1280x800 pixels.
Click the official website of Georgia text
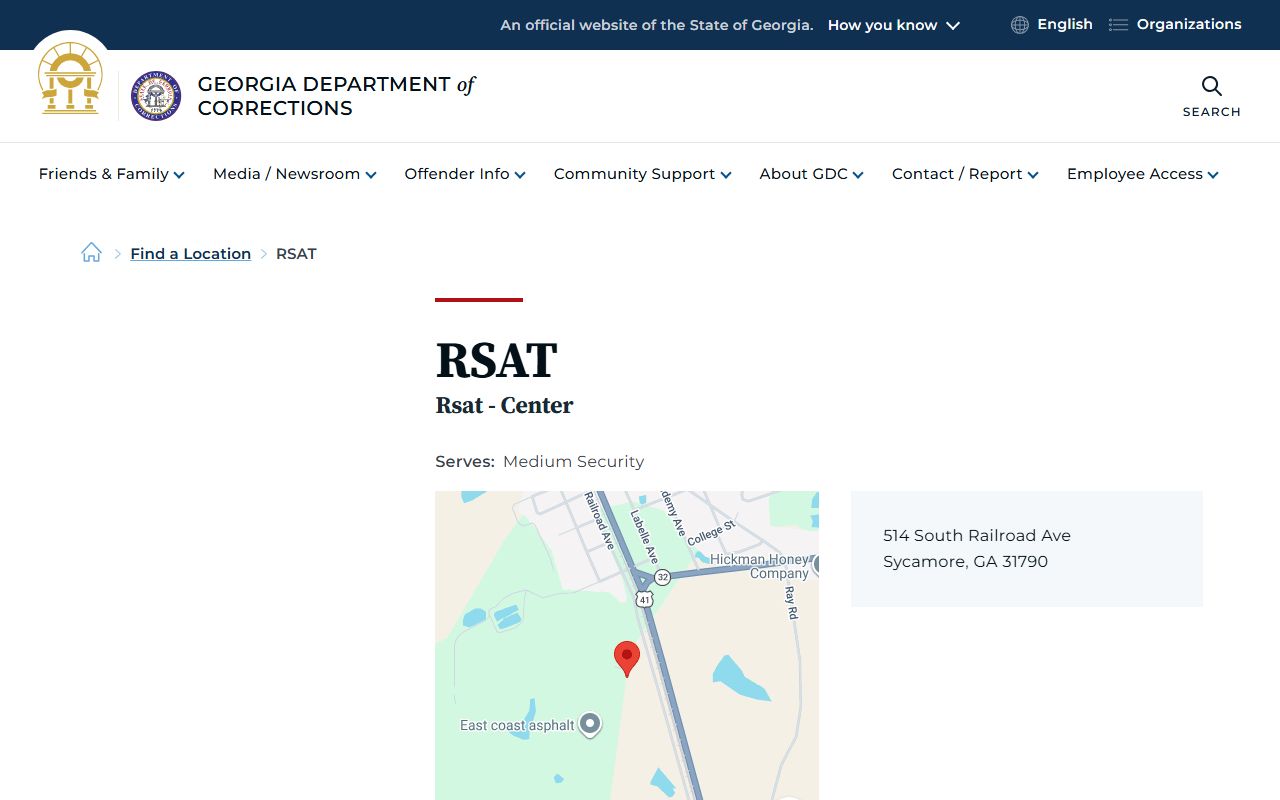[657, 25]
